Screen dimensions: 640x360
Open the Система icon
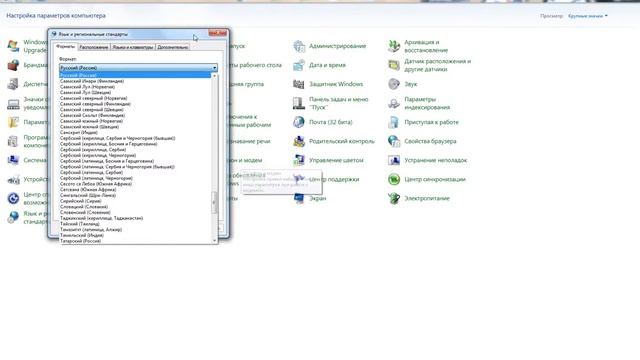13,160
